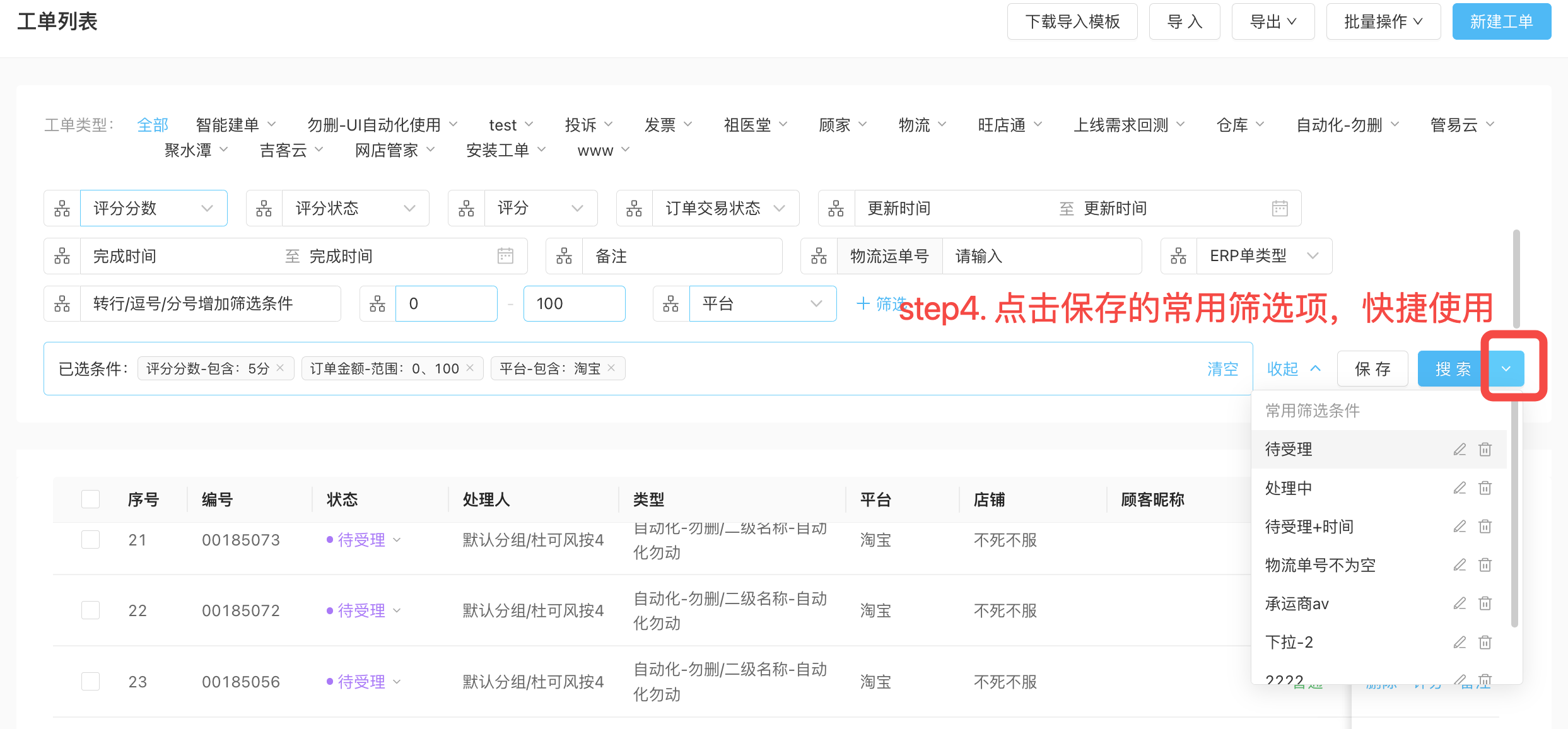Click the 备注 input field
The image size is (1568, 729).
pyautogui.click(x=682, y=256)
